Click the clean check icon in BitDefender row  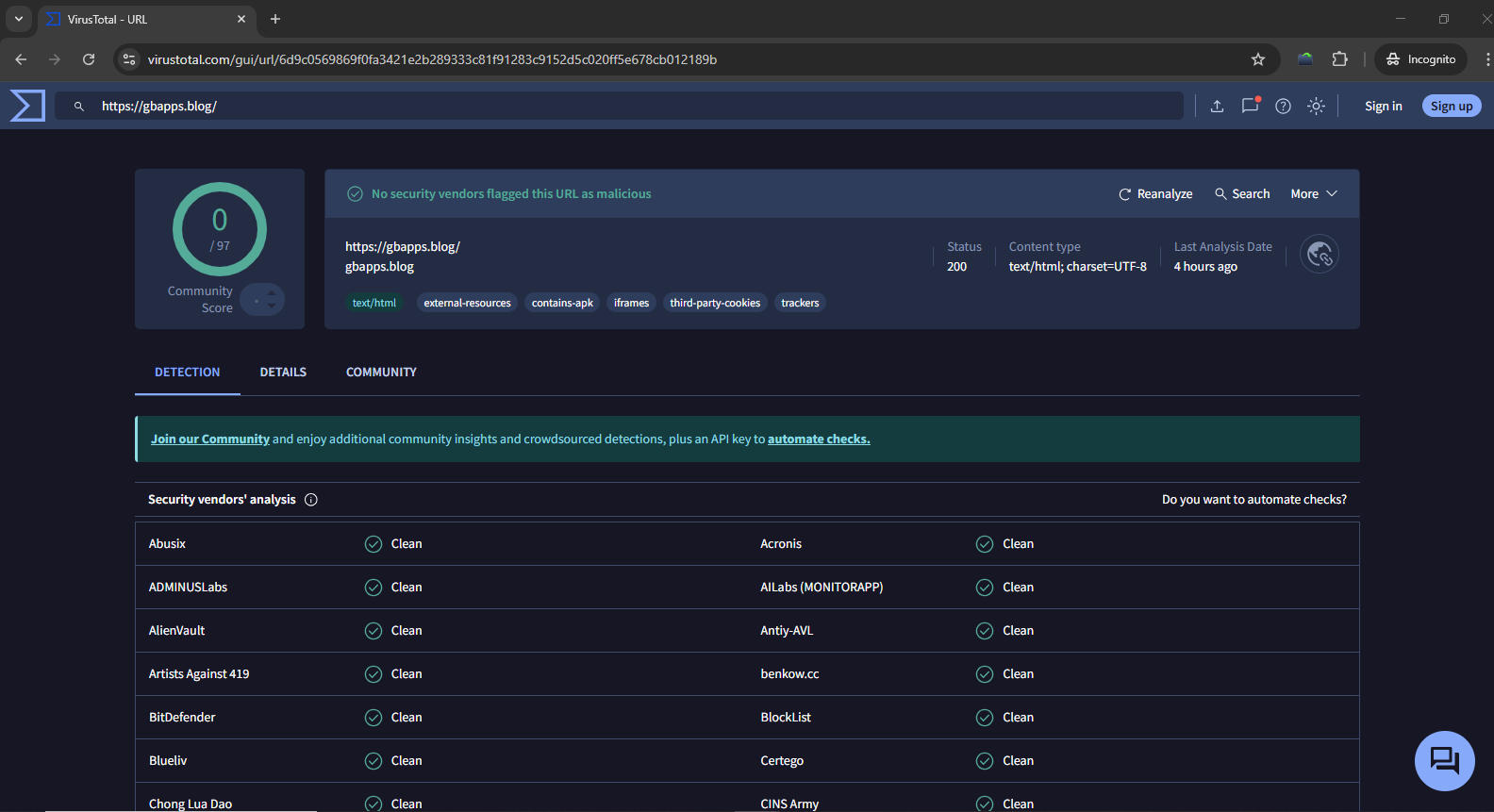[373, 718]
